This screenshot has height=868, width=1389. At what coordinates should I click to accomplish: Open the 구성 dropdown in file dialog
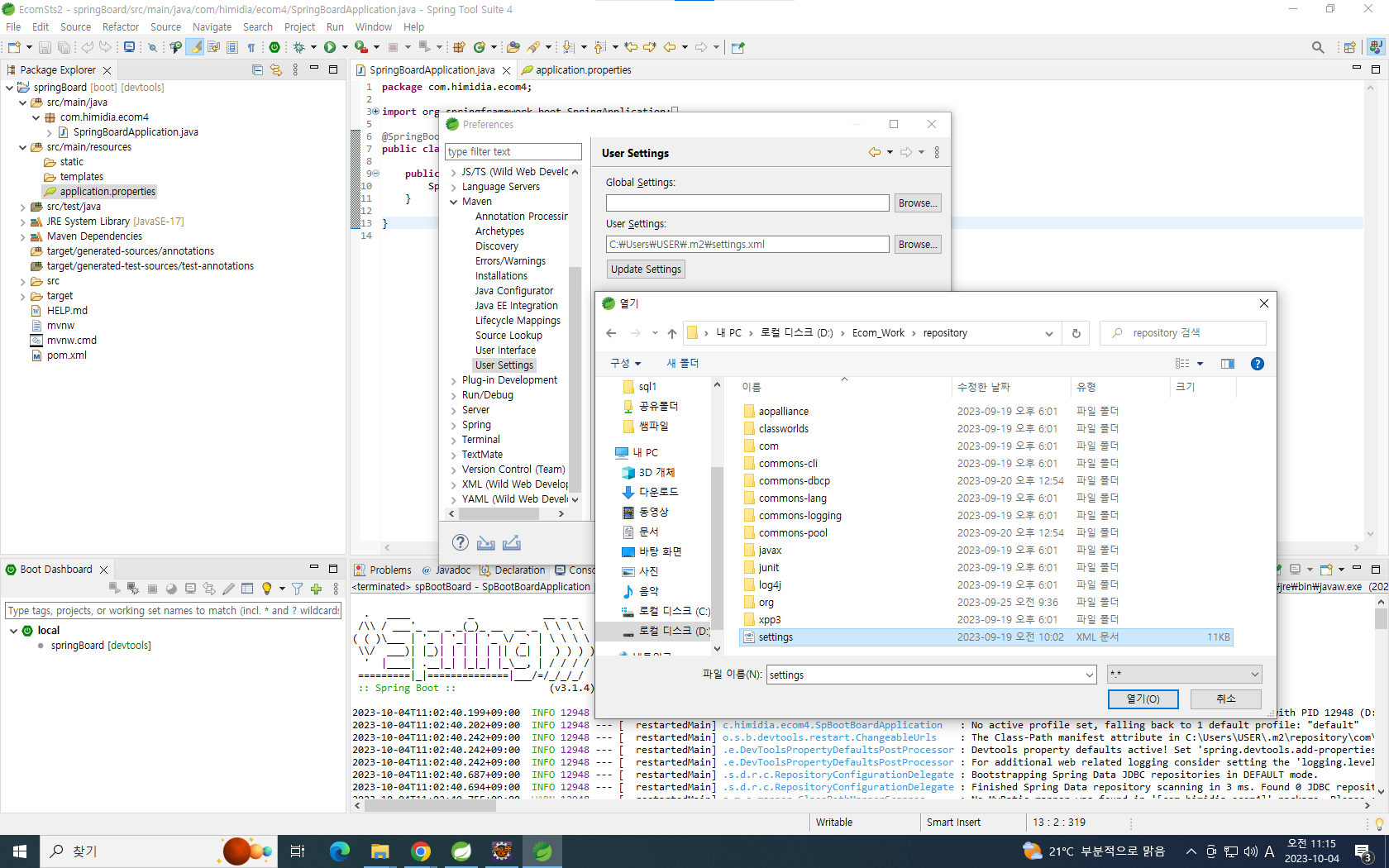(x=626, y=364)
